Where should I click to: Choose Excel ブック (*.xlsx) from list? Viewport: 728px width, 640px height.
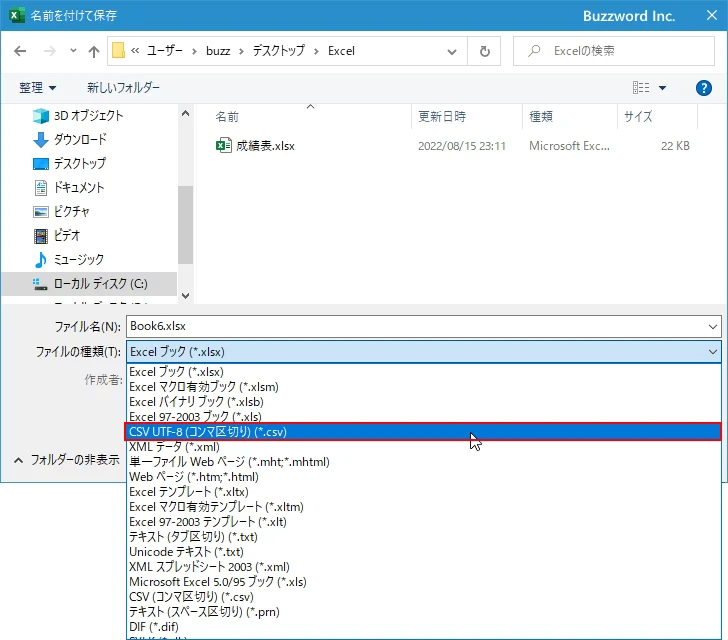[x=423, y=372]
